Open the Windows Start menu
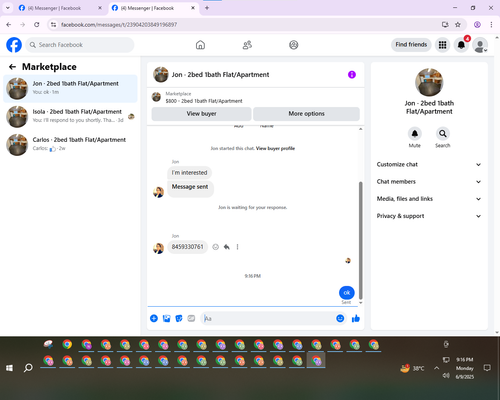 point(9,368)
